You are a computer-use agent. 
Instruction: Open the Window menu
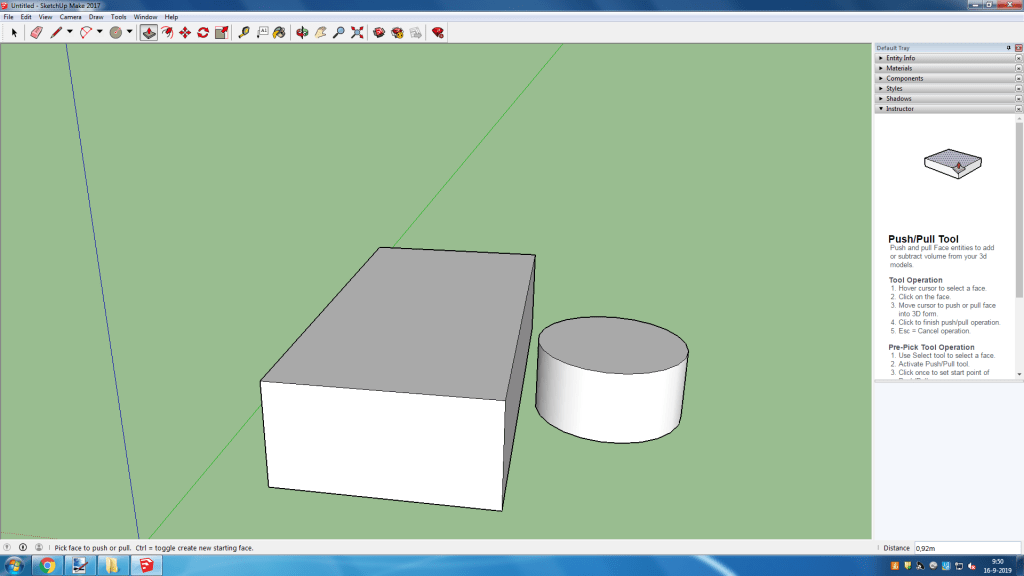(x=145, y=17)
